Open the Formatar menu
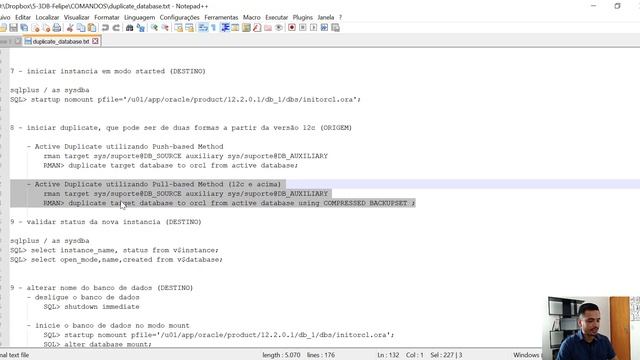Viewport: 640px width, 360px height. (x=107, y=17)
